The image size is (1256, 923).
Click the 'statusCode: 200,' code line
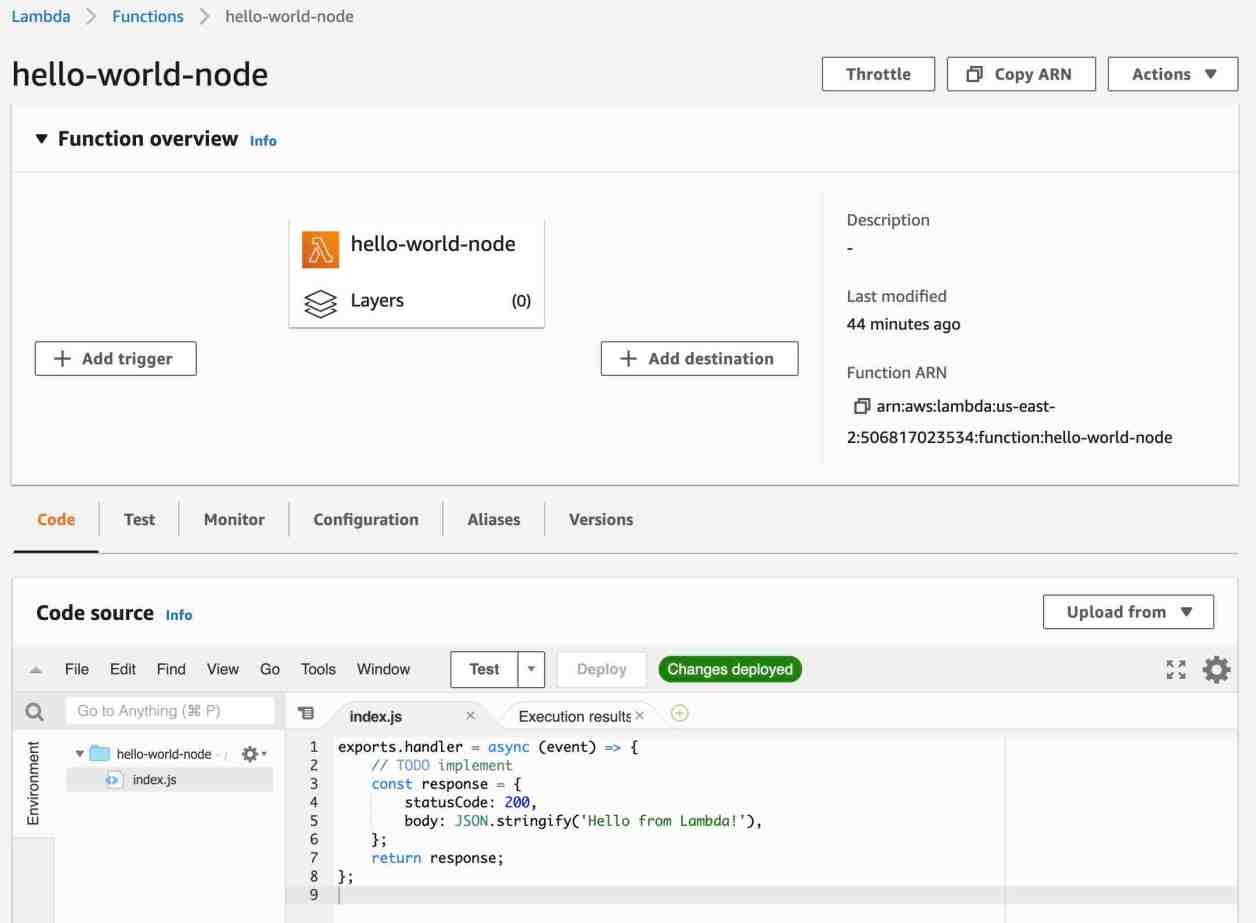[471, 802]
